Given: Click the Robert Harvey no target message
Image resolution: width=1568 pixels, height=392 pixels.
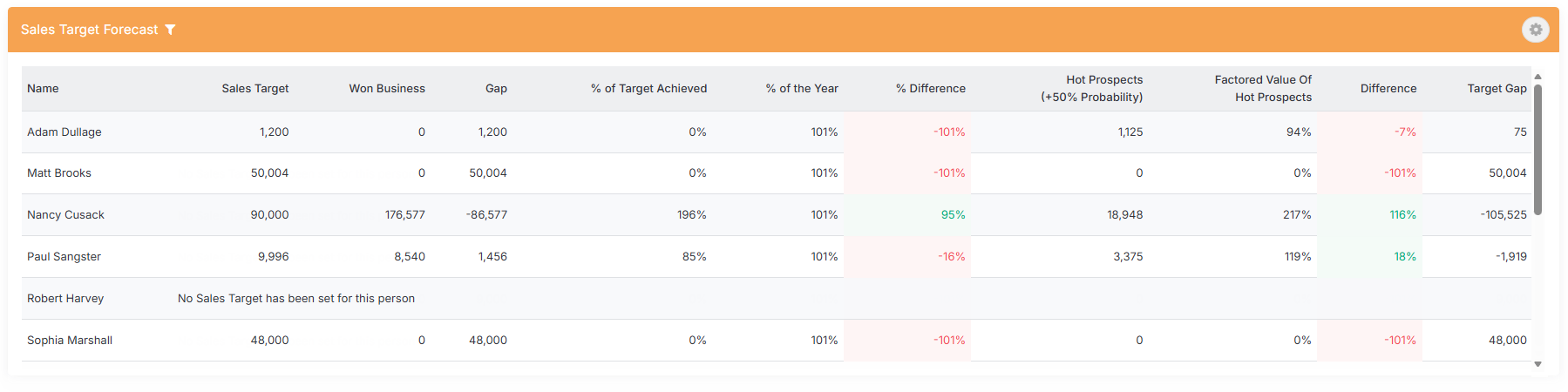Looking at the screenshot, I should pos(296,299).
